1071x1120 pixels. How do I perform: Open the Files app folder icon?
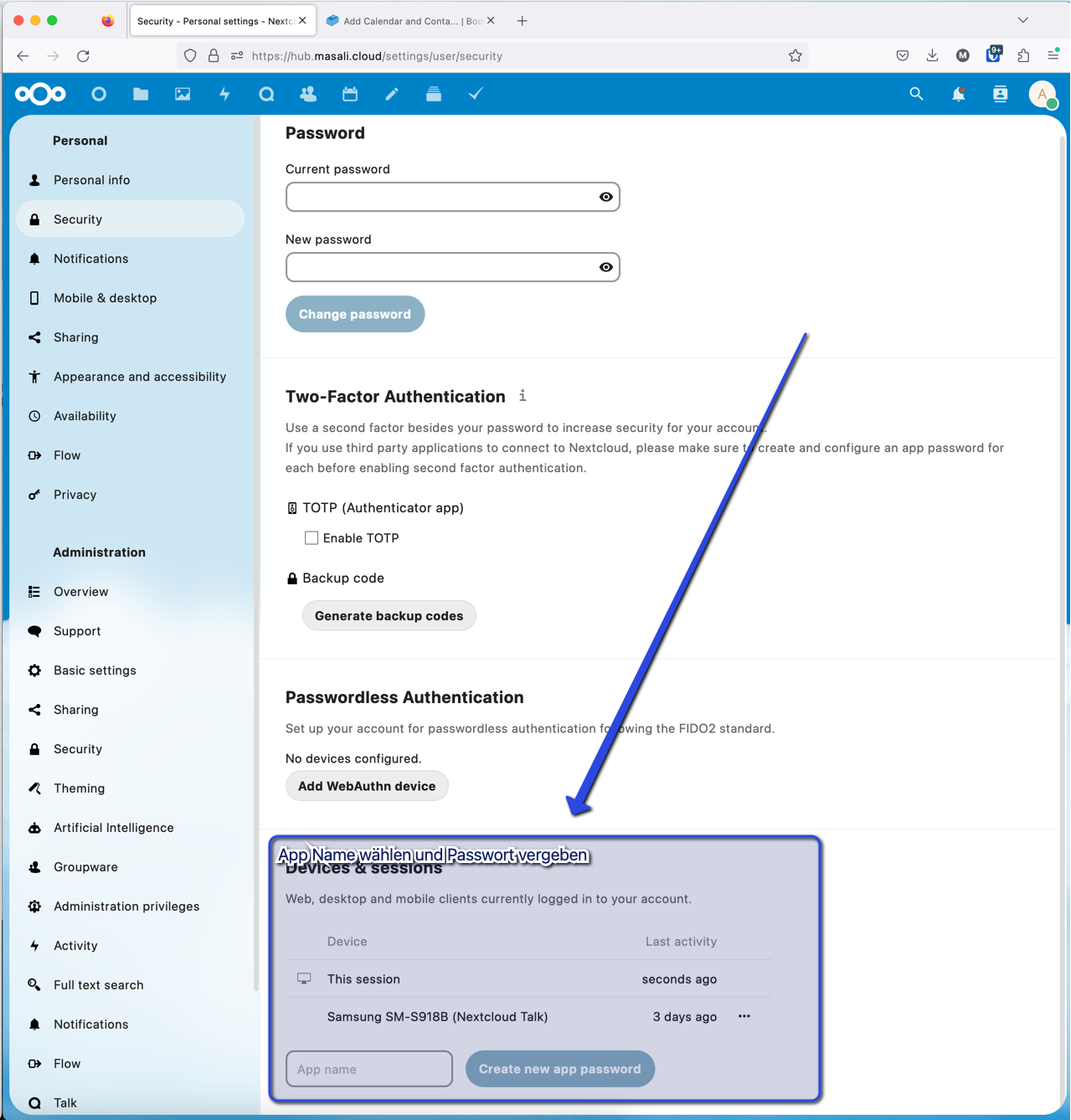coord(141,95)
